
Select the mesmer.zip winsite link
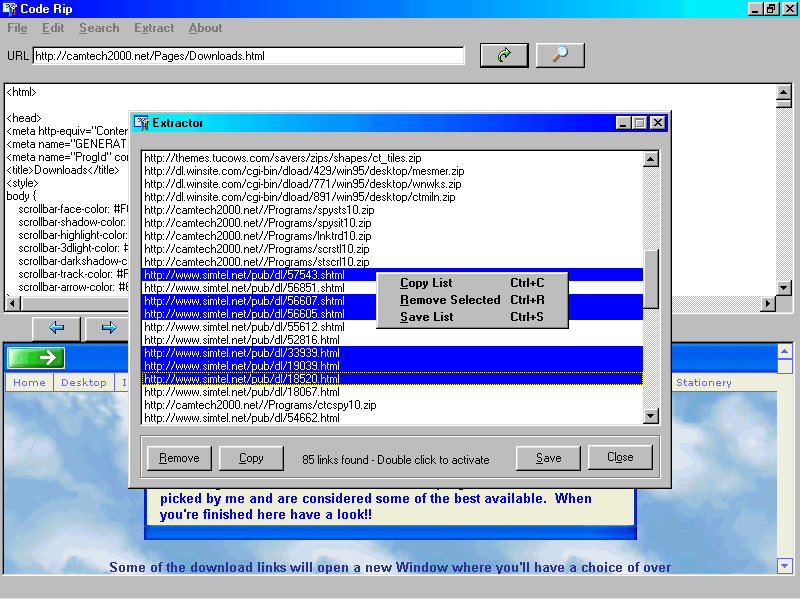392,171
